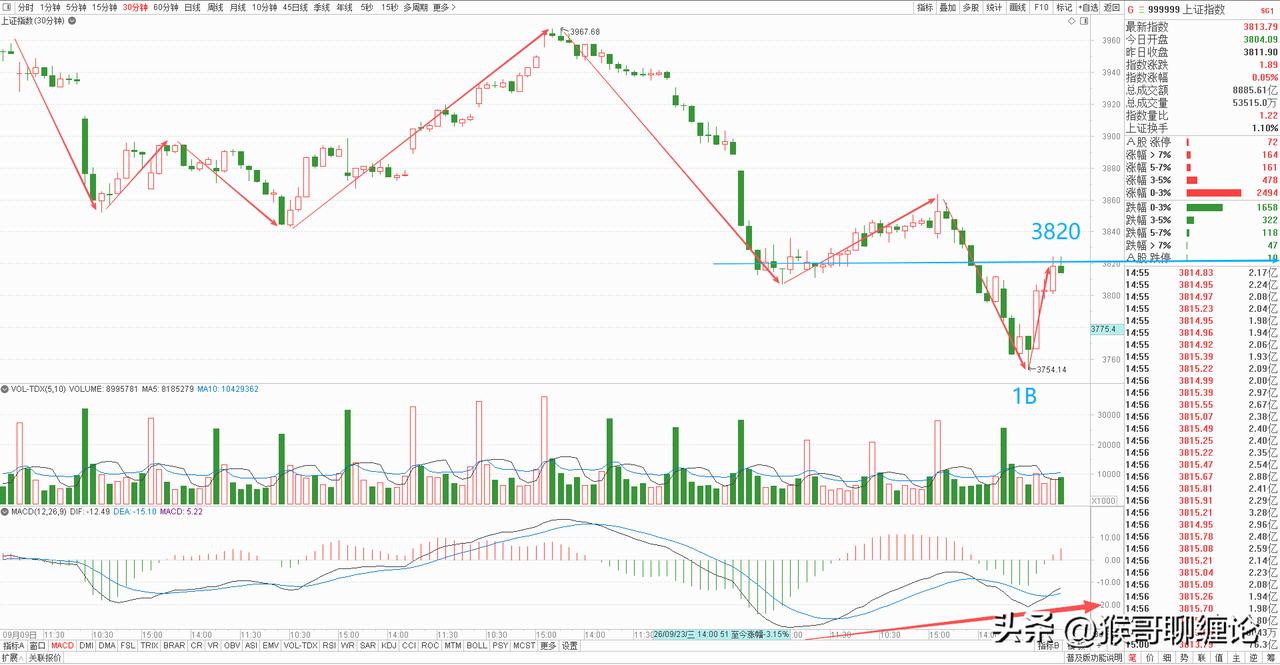Select the 笔 tick tab
The image size is (1280, 665).
pos(1133,657)
